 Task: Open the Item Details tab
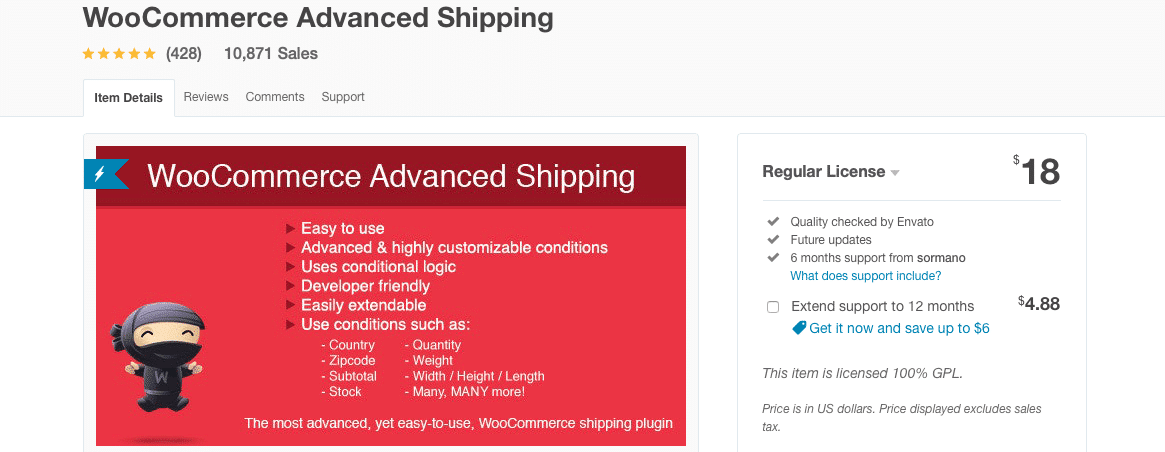click(x=128, y=98)
